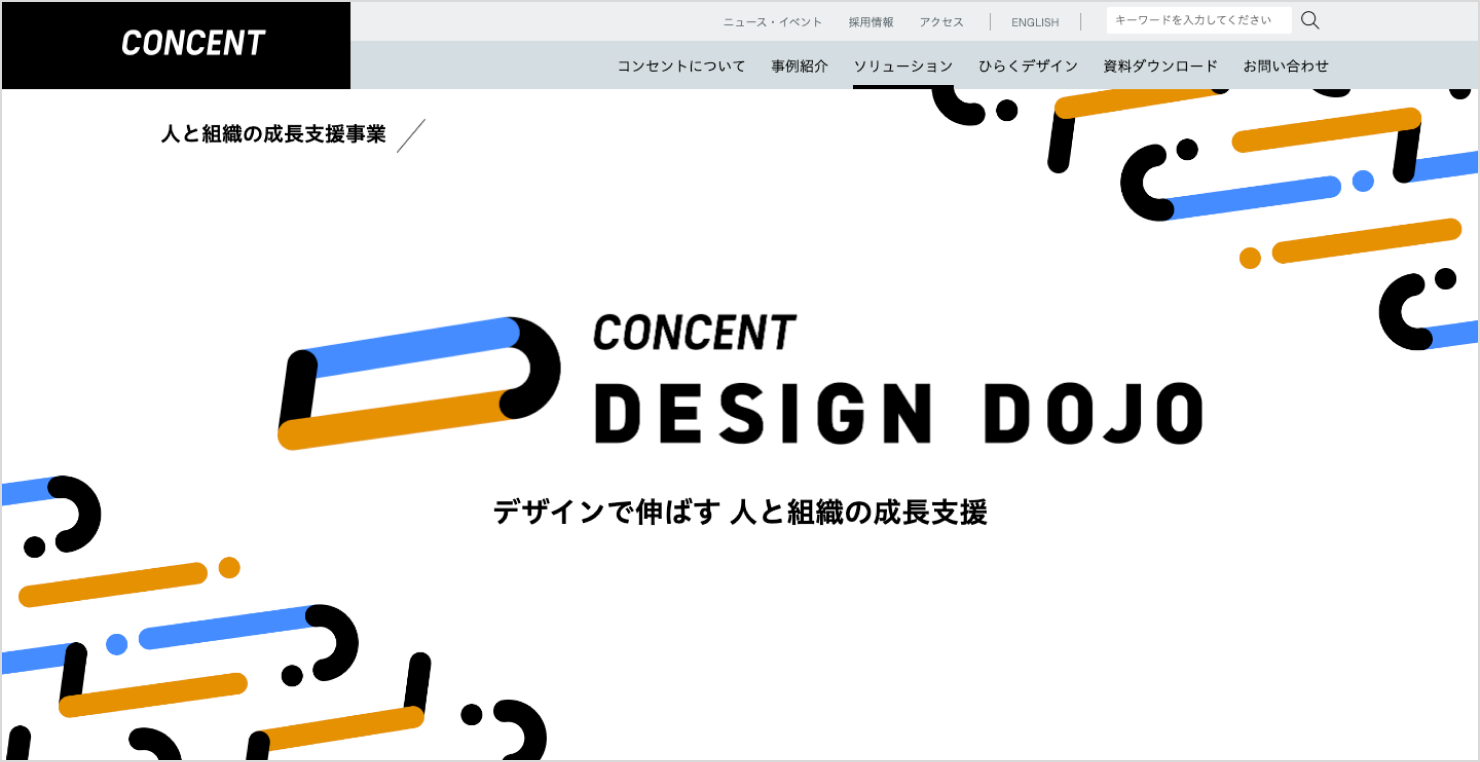Click the magnifier search icon
The image size is (1480, 762).
click(1310, 21)
